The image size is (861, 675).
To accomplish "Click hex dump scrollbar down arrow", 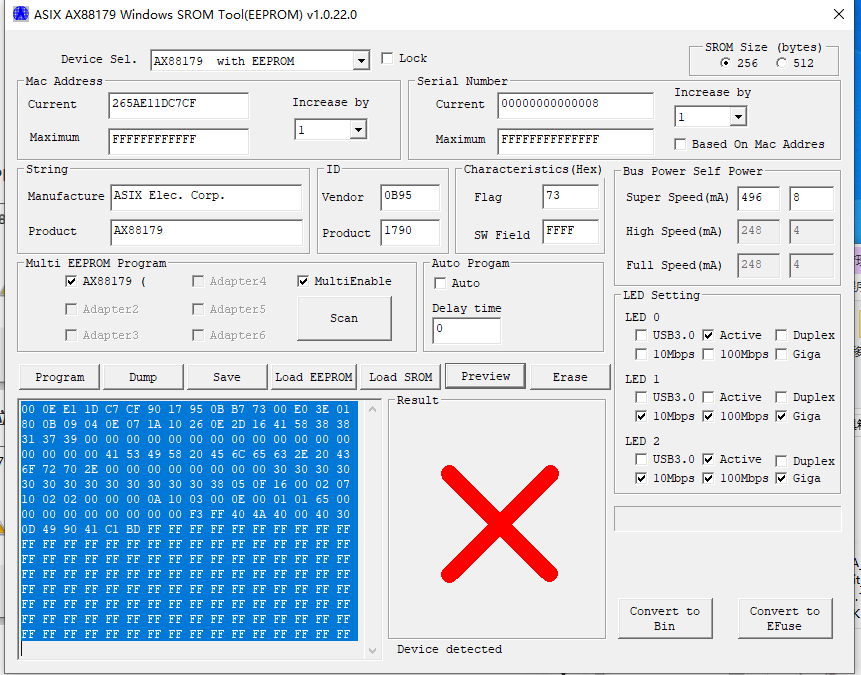I will [x=372, y=651].
